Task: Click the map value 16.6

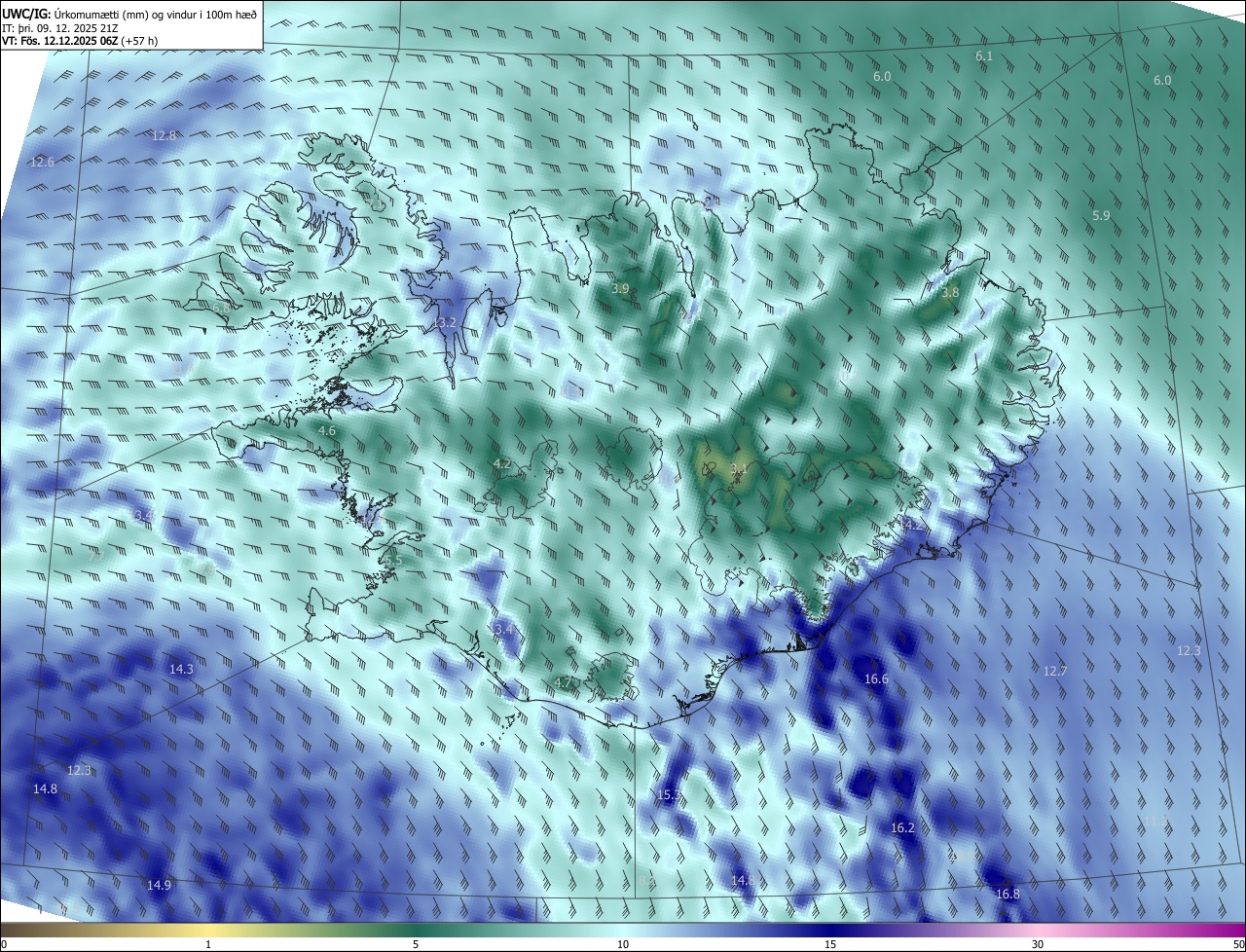Action: (876, 679)
